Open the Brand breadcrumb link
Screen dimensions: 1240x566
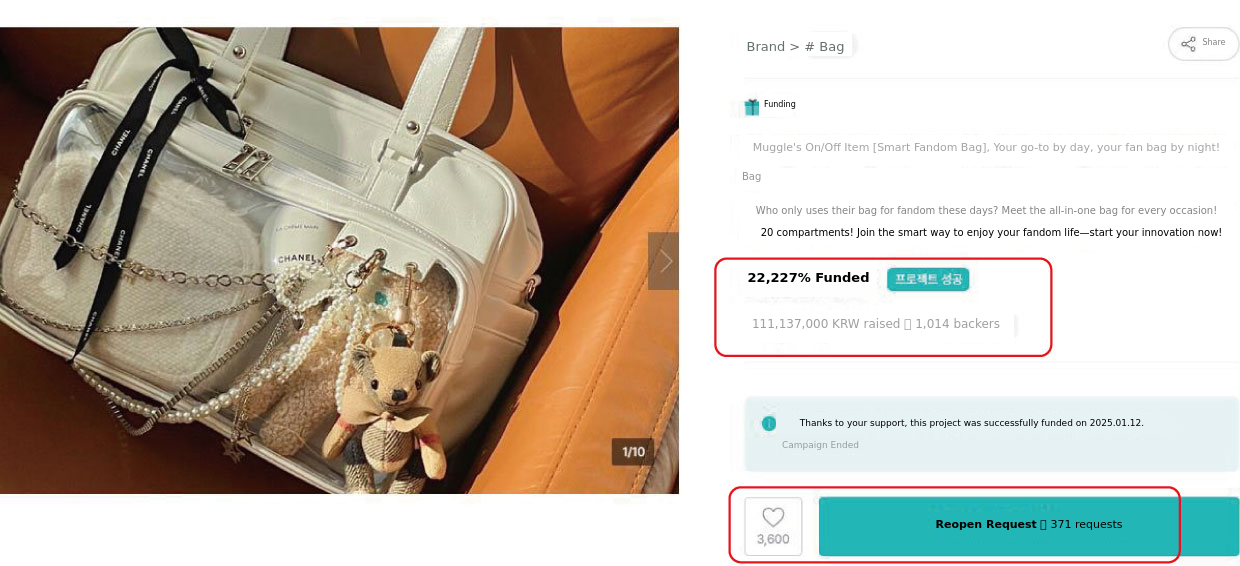765,47
